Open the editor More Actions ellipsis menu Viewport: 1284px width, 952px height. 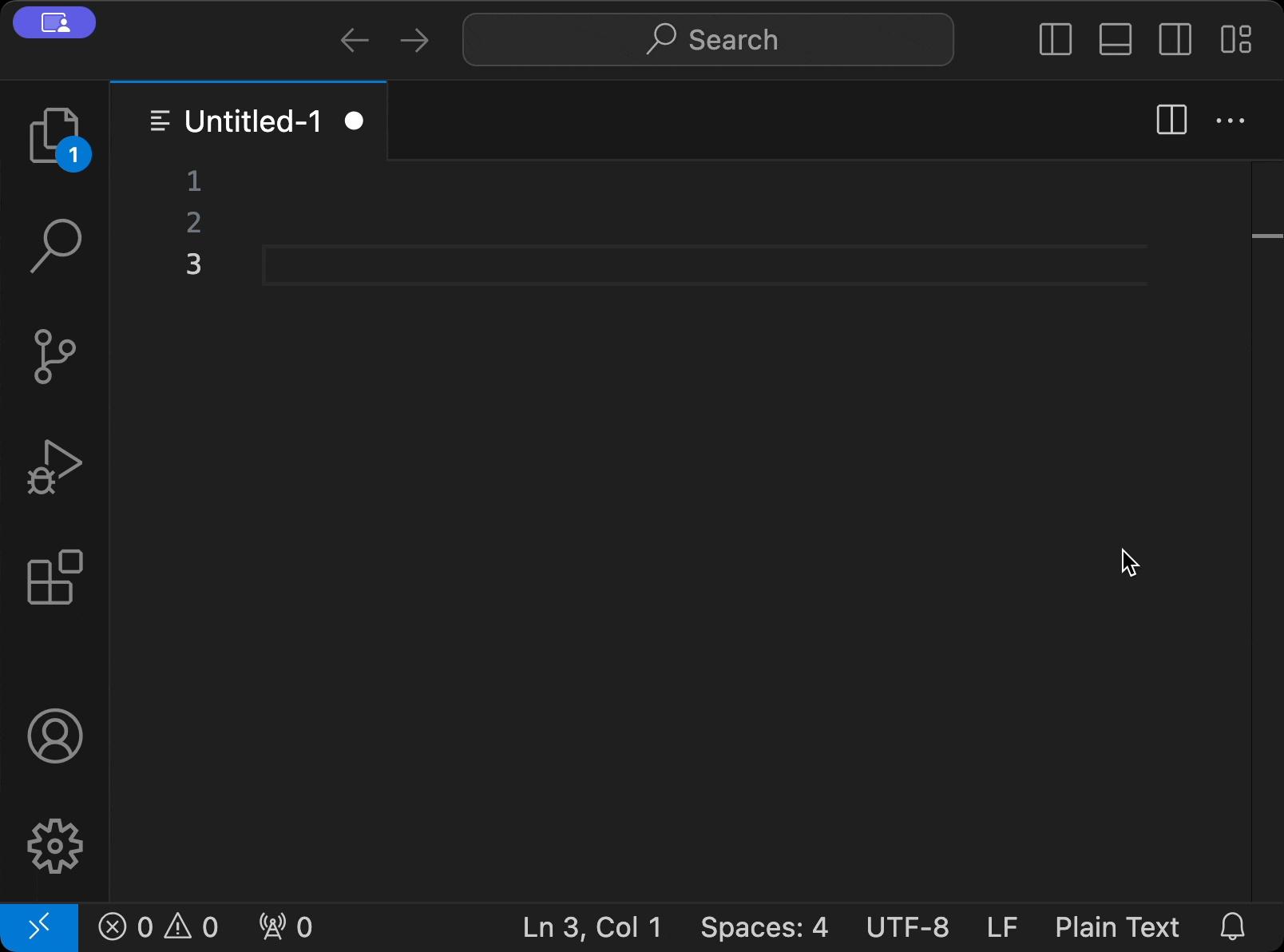point(1230,121)
